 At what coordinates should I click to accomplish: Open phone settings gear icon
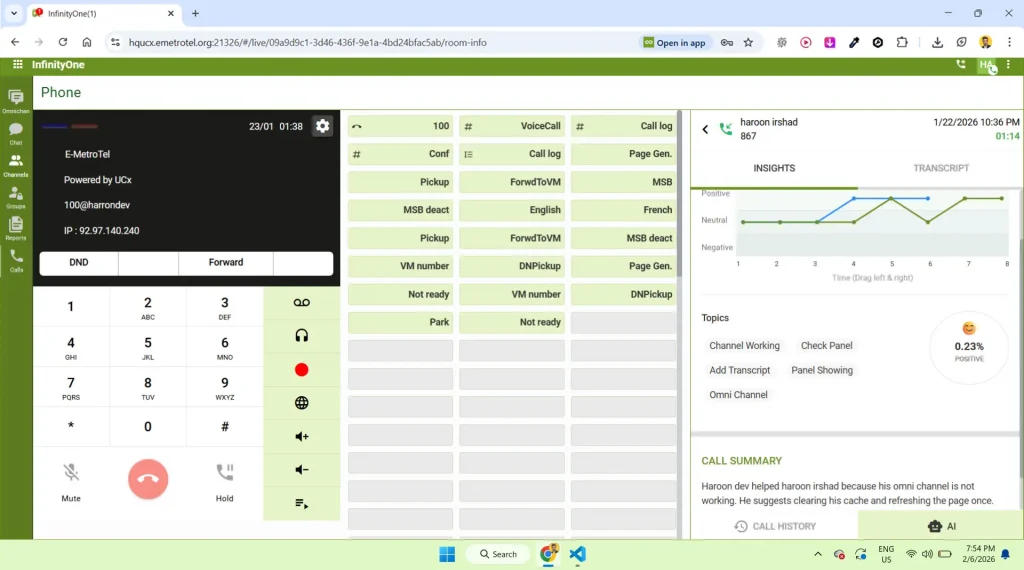click(323, 126)
